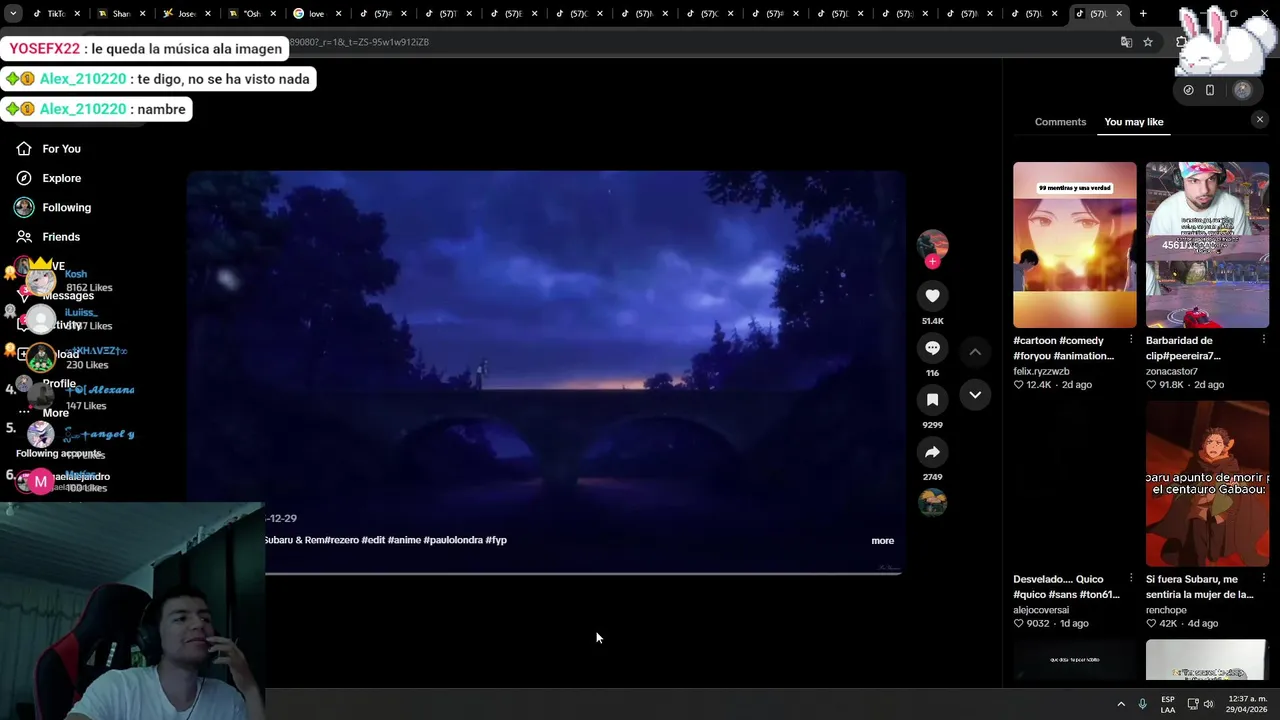Open the Si fuera Subaru video title

point(1199,587)
